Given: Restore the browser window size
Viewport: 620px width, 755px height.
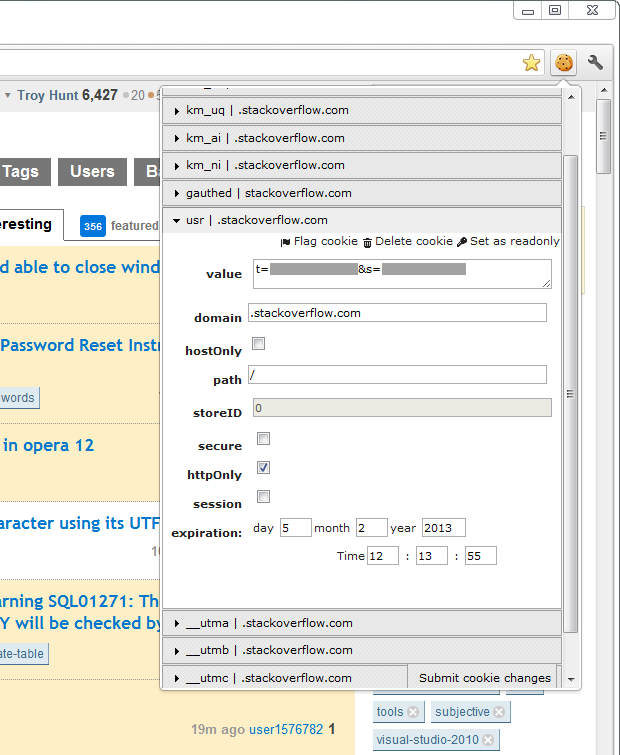Looking at the screenshot, I should click(555, 10).
